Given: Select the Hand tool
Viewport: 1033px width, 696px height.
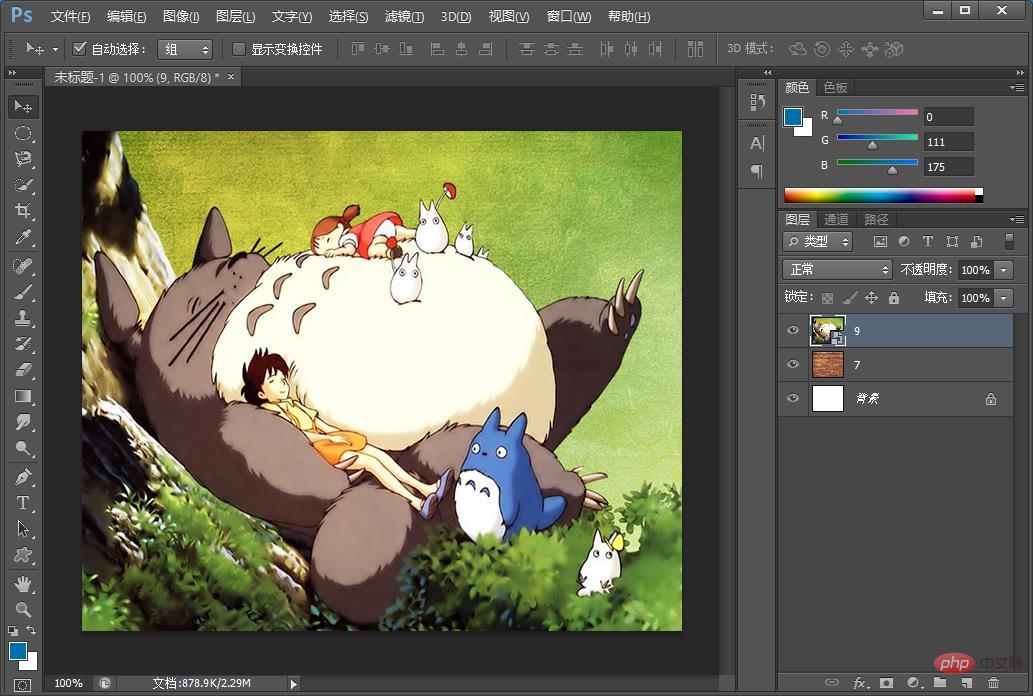Looking at the screenshot, I should 23,583.
